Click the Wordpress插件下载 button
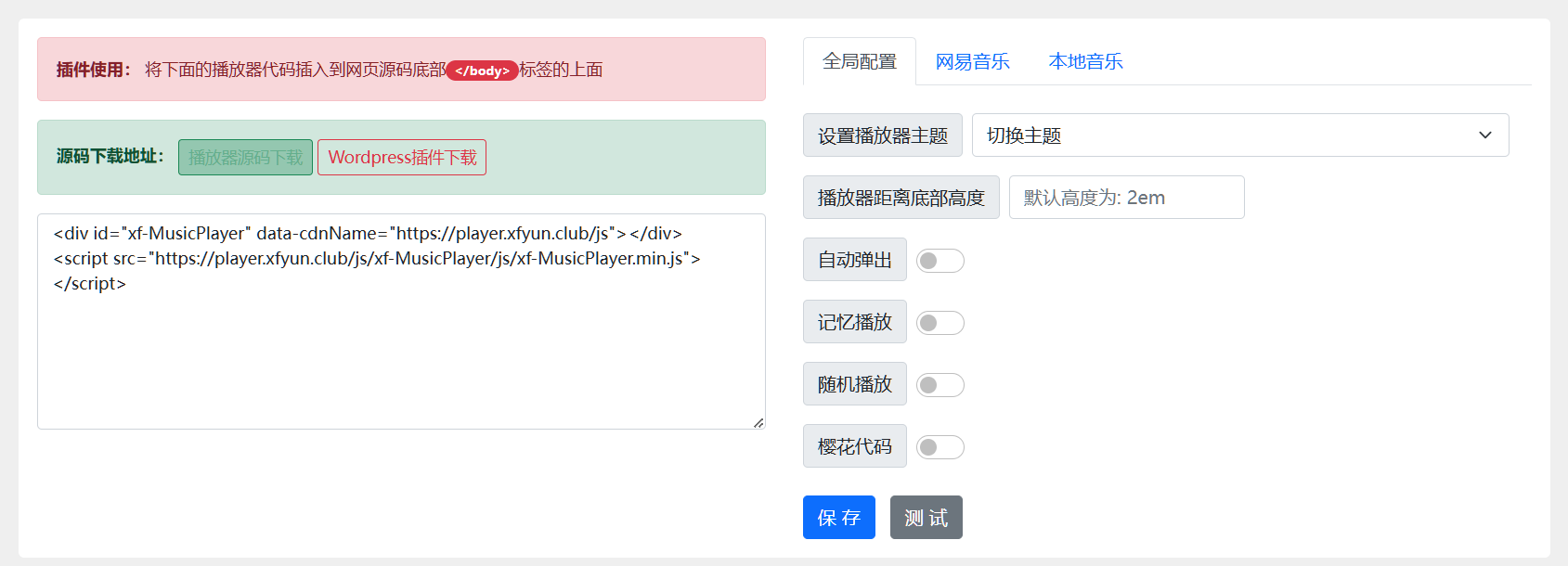Screen dimensions: 1568x566 coord(402,157)
